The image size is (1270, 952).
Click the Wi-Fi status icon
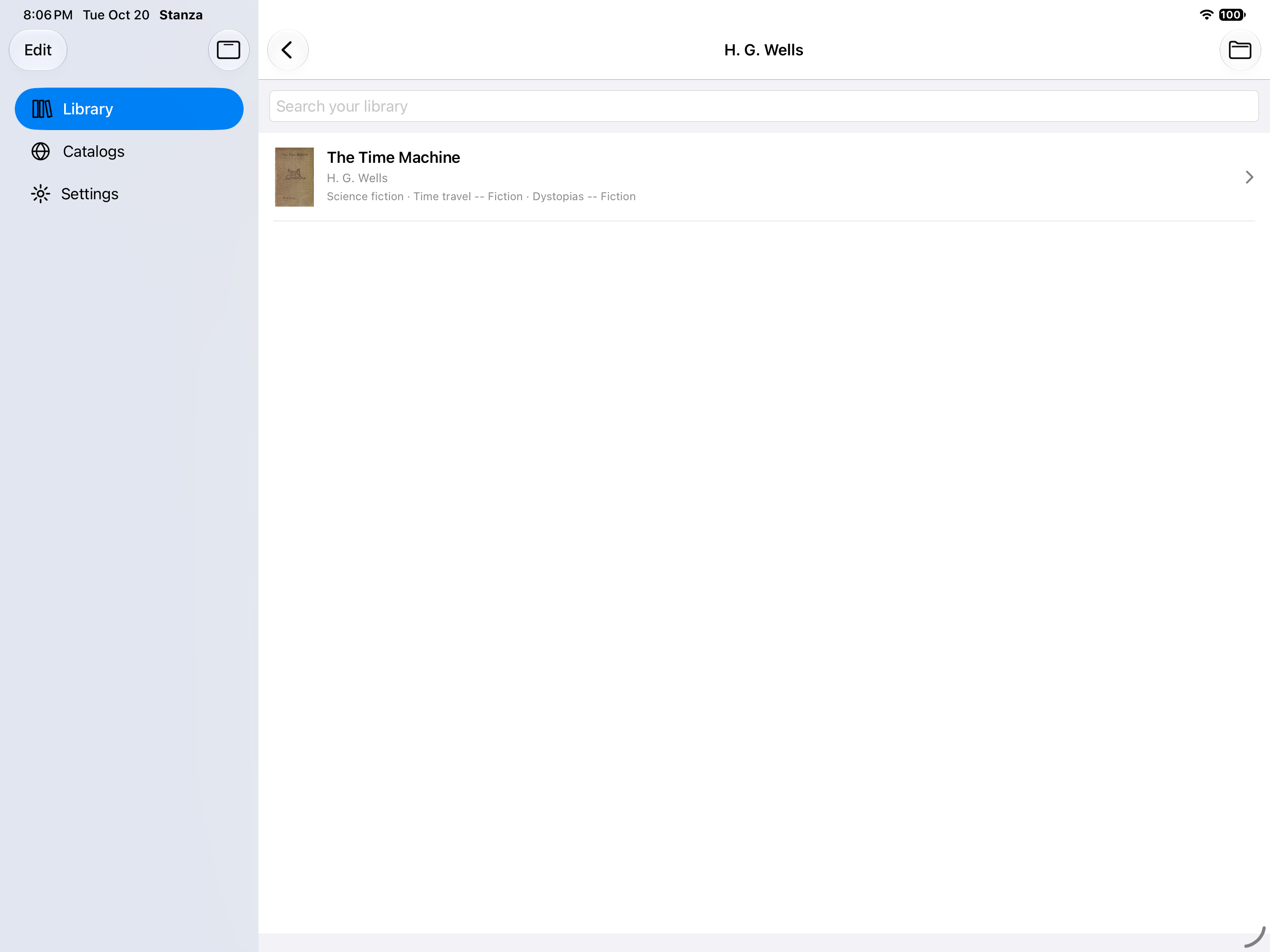(1206, 15)
